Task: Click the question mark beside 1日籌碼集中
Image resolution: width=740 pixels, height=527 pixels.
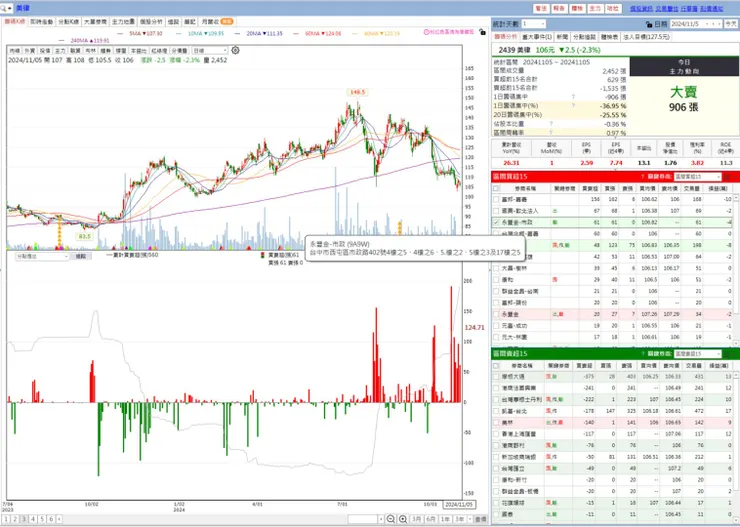Action: (x=573, y=97)
